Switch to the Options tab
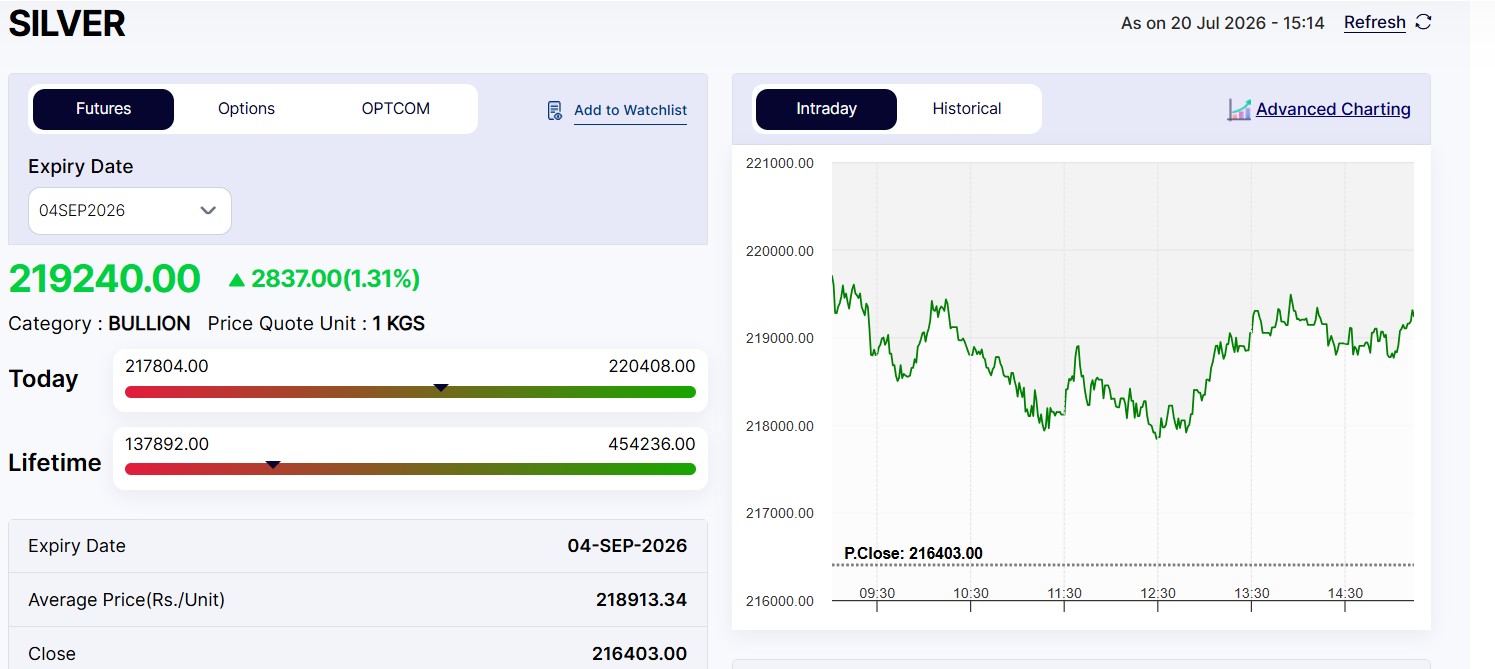1495x669 pixels. coord(246,109)
